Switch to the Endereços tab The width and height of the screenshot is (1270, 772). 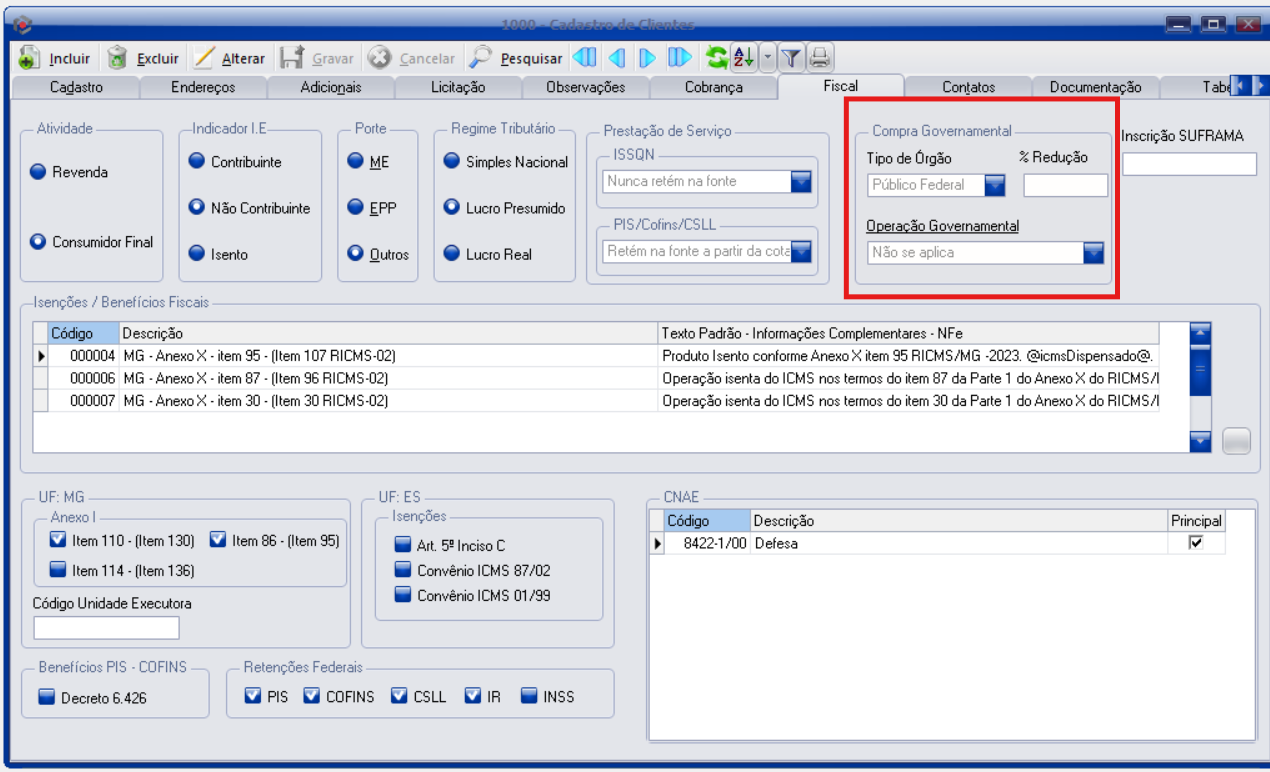[x=203, y=87]
